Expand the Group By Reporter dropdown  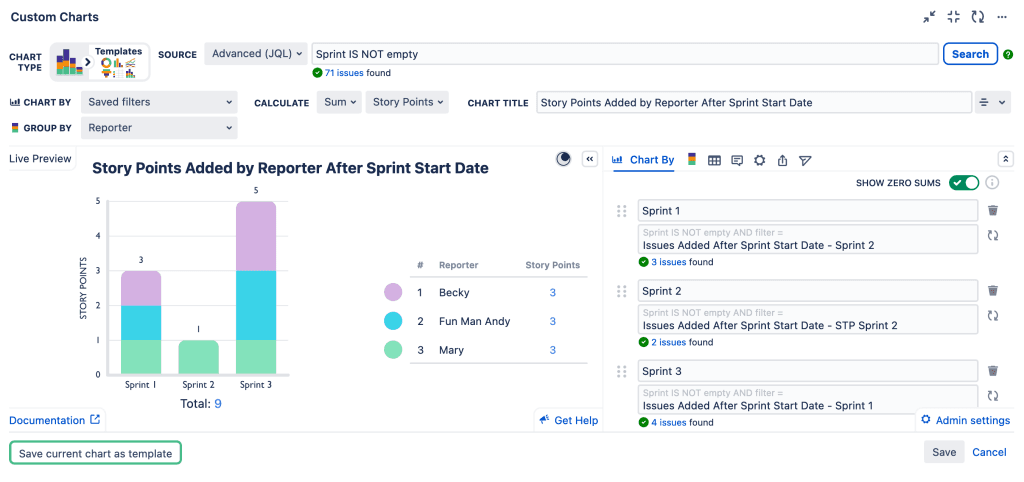pyautogui.click(x=159, y=128)
